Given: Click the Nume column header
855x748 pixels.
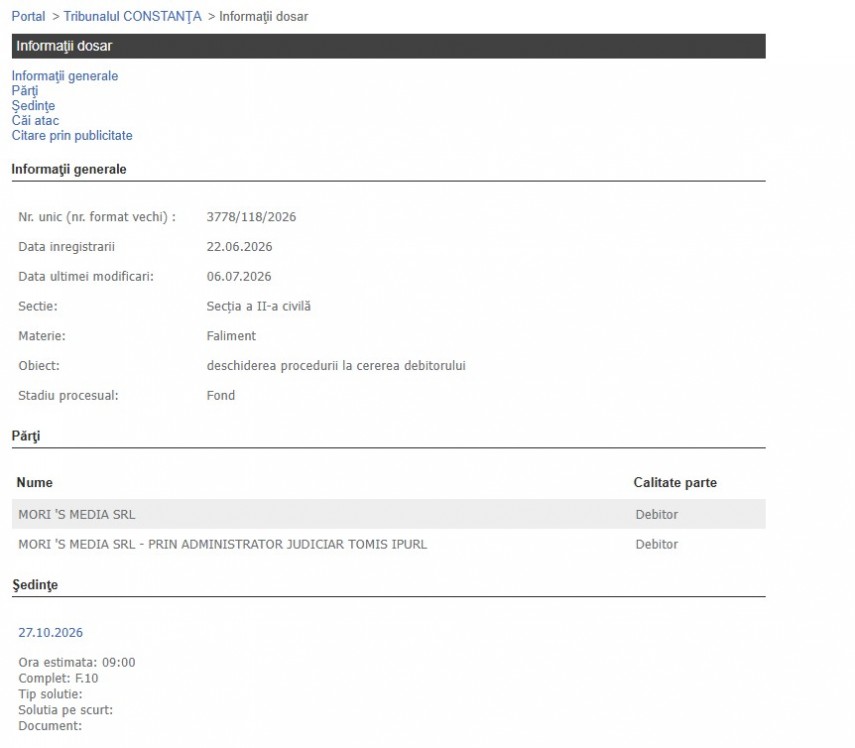Looking at the screenshot, I should coord(34,482).
